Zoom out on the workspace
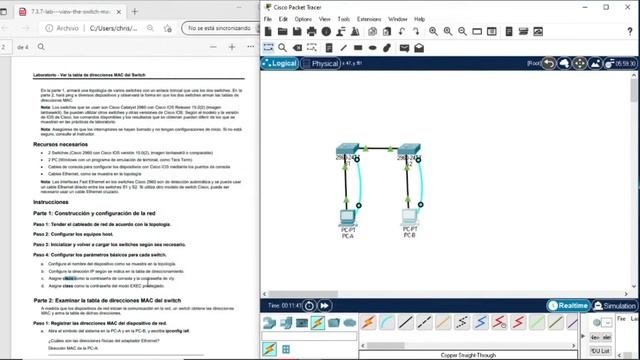The width and height of the screenshot is (640, 360). click(x=462, y=31)
